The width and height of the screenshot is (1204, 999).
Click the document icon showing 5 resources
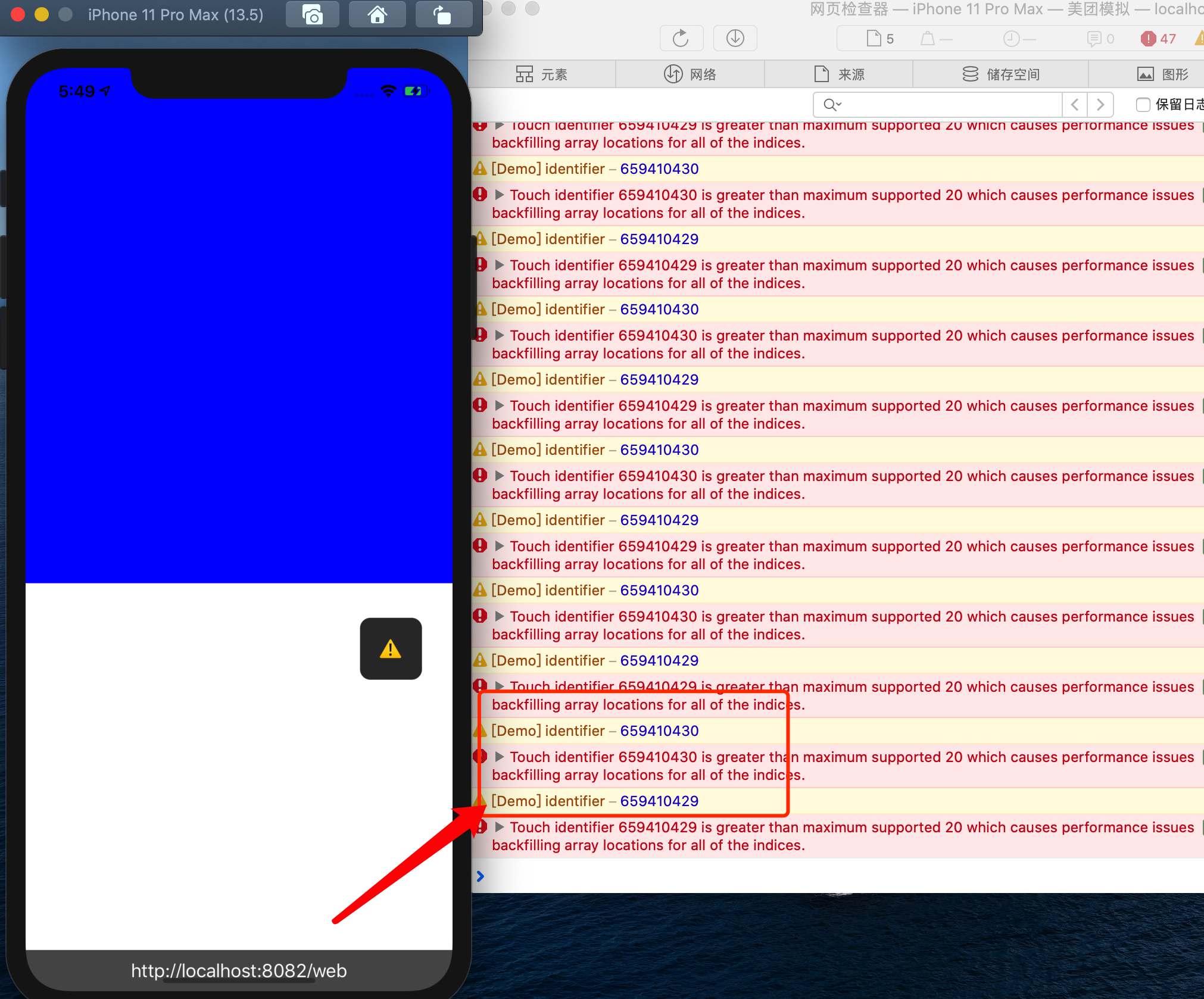point(877,38)
